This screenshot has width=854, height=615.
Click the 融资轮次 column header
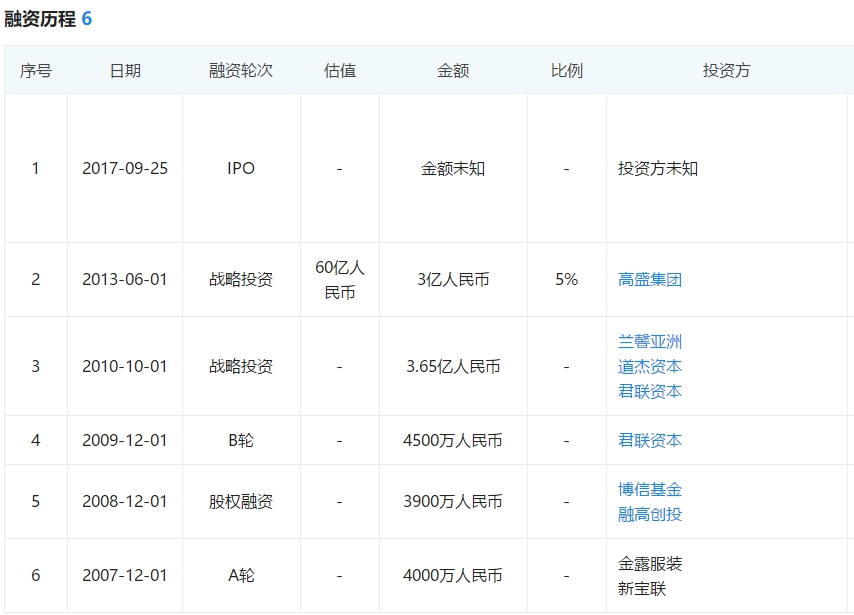[241, 70]
